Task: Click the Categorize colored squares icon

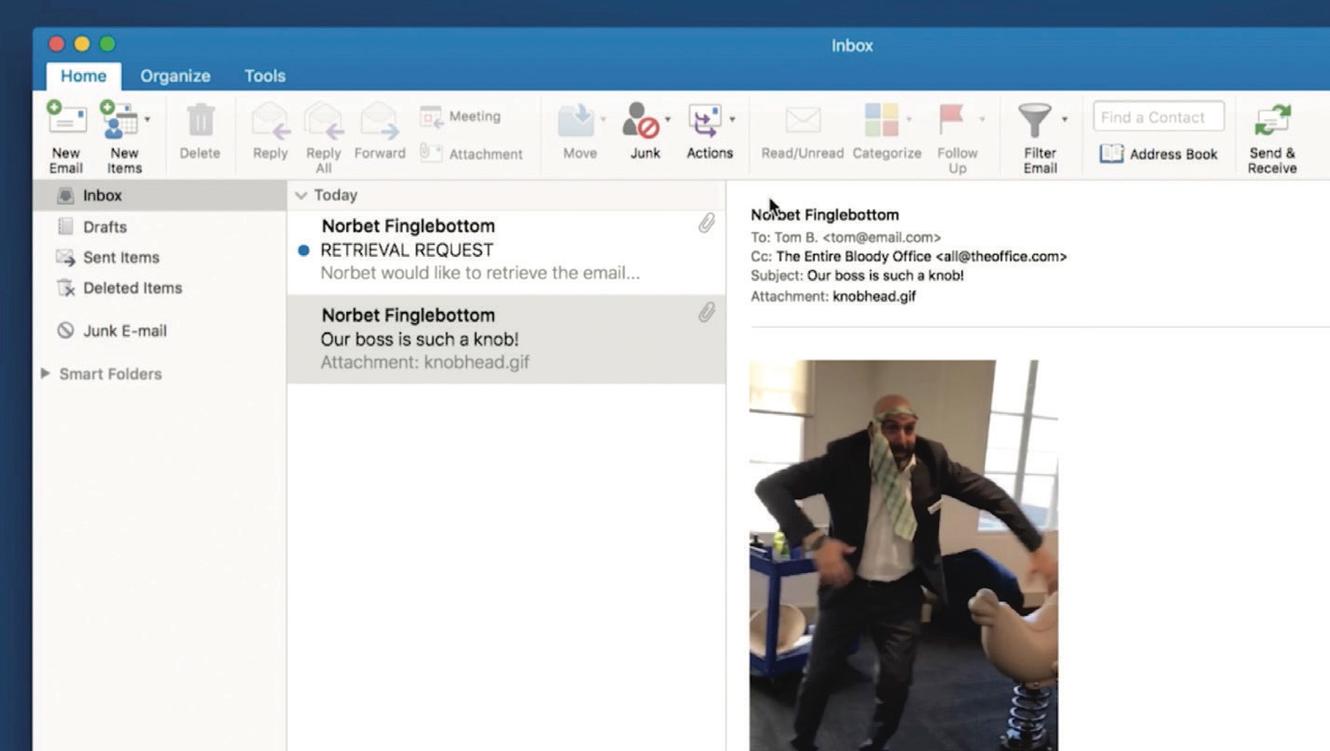Action: click(x=882, y=121)
